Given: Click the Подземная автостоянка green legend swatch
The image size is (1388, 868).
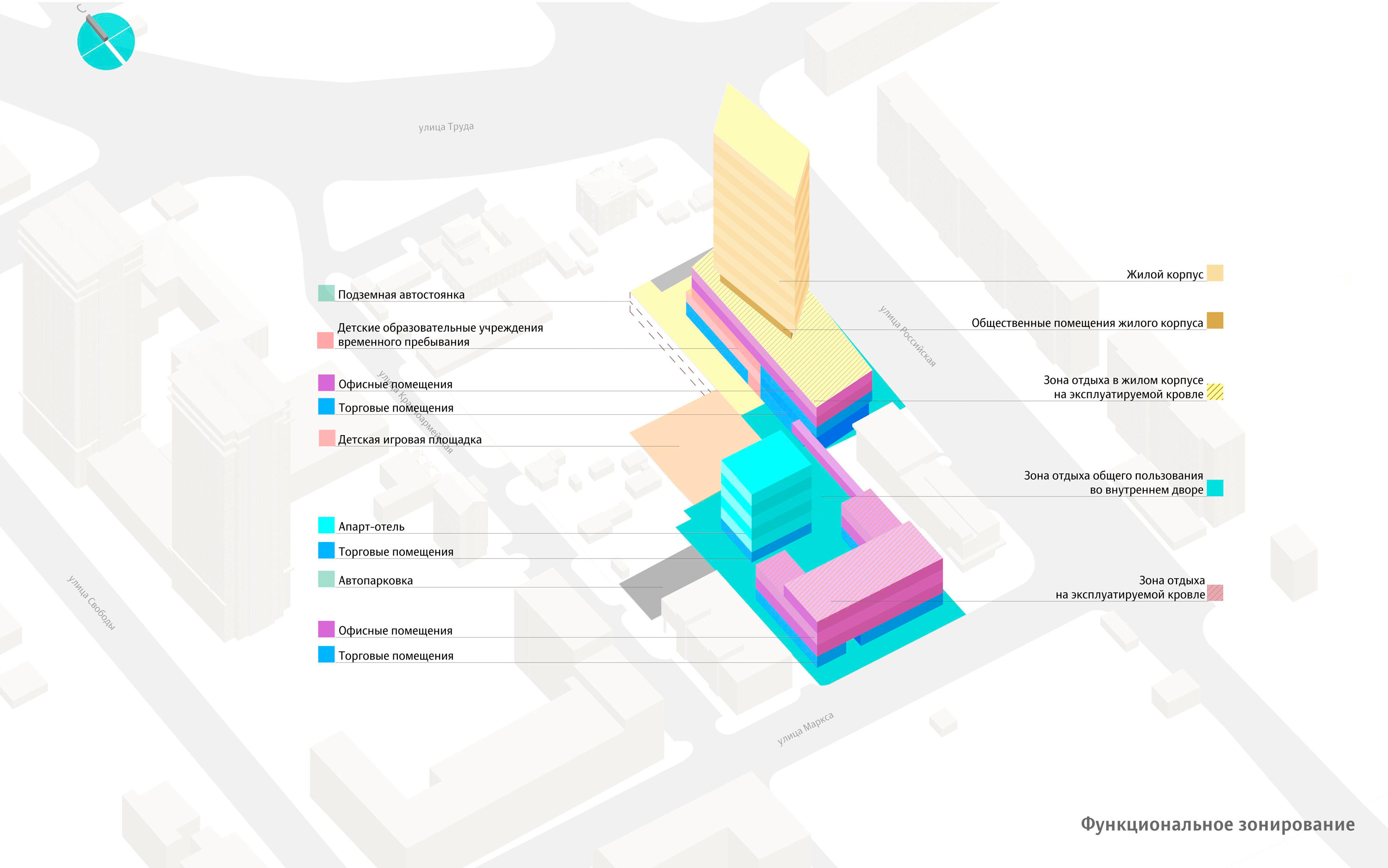Looking at the screenshot, I should pyautogui.click(x=326, y=293).
